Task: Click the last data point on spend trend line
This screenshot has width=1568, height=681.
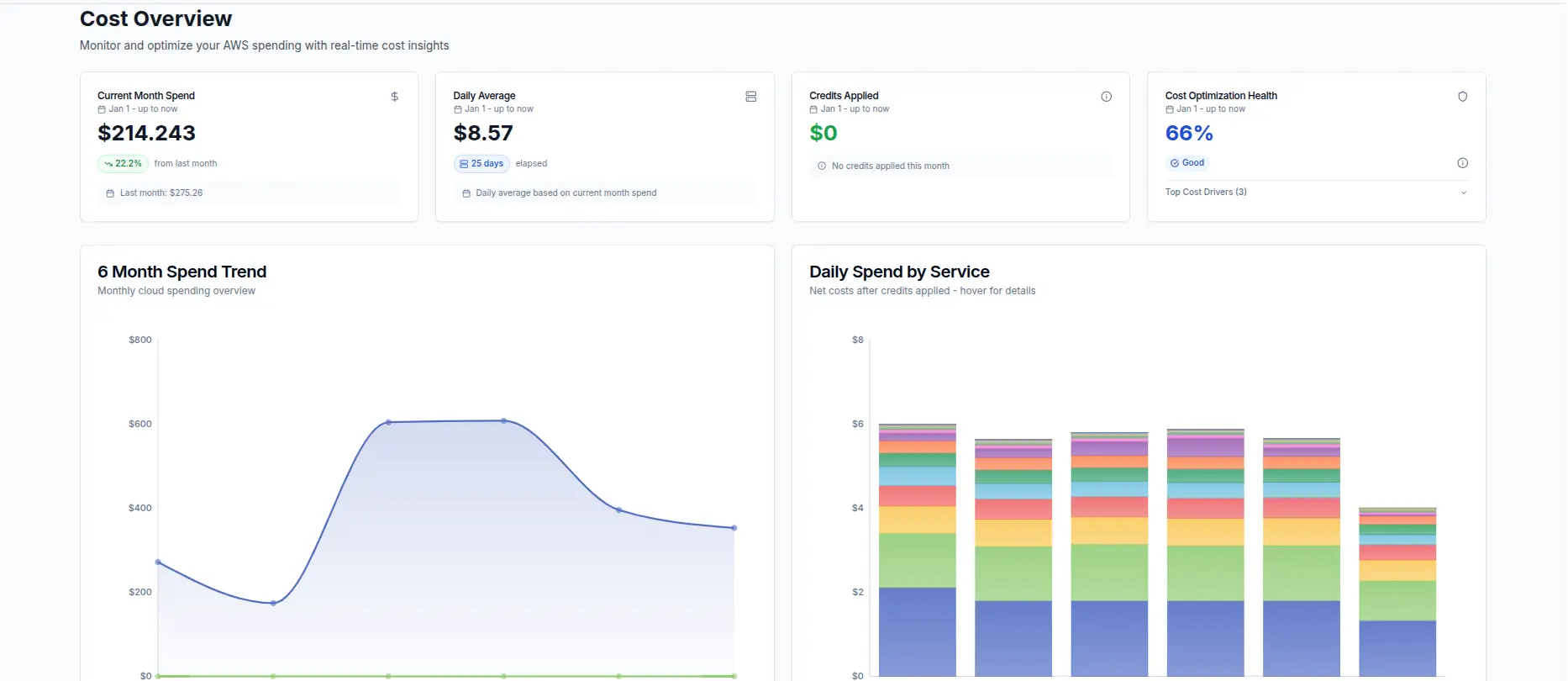Action: [x=734, y=528]
